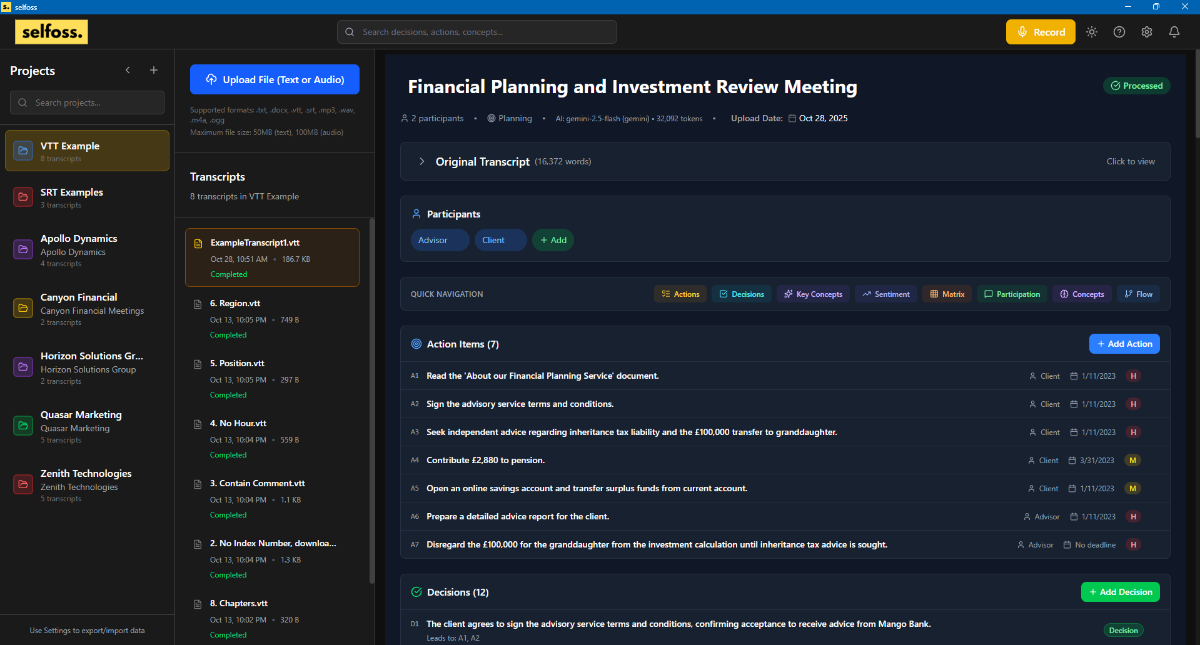Open the help question mark icon

(x=1119, y=32)
